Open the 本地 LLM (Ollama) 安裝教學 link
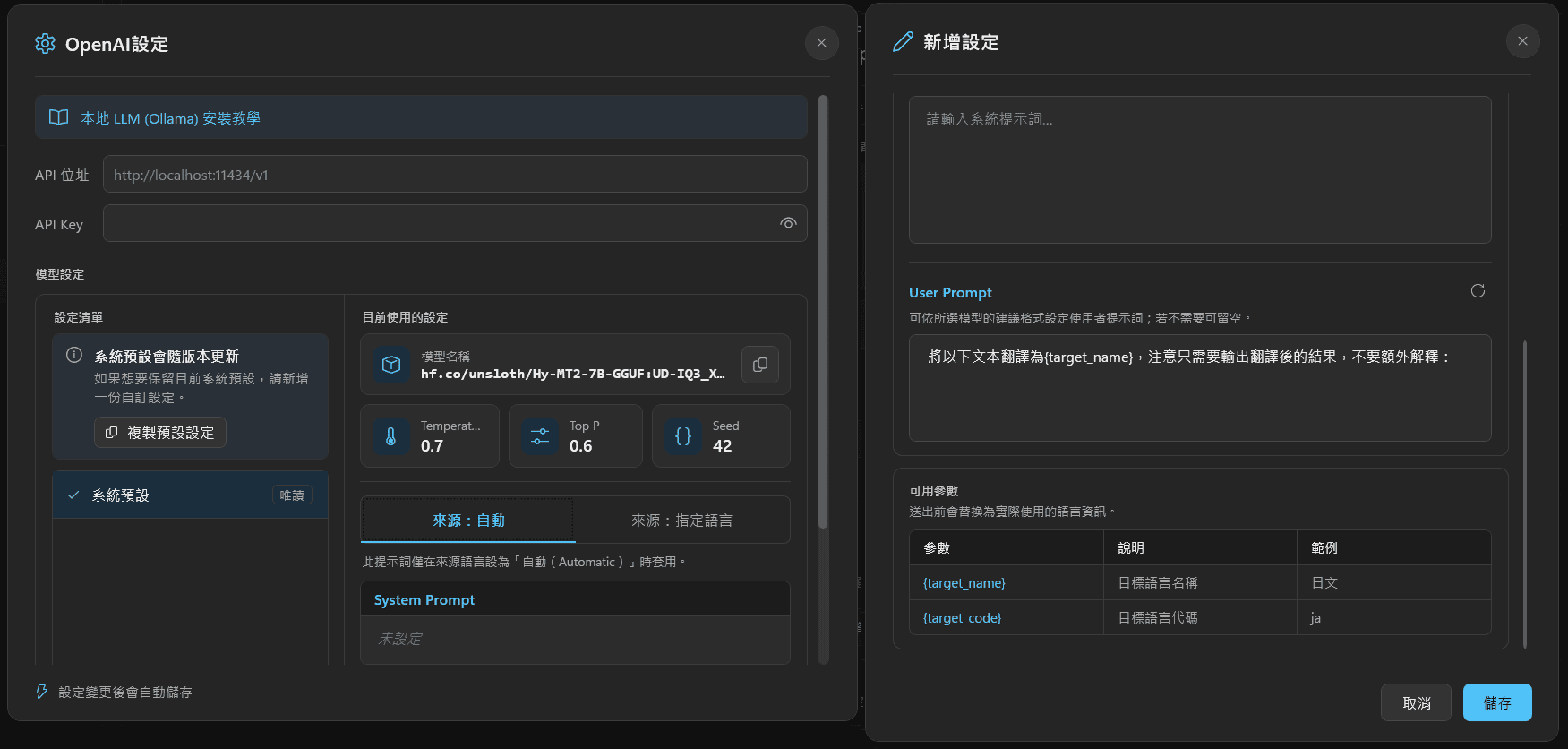The image size is (1568, 749). tap(170, 118)
